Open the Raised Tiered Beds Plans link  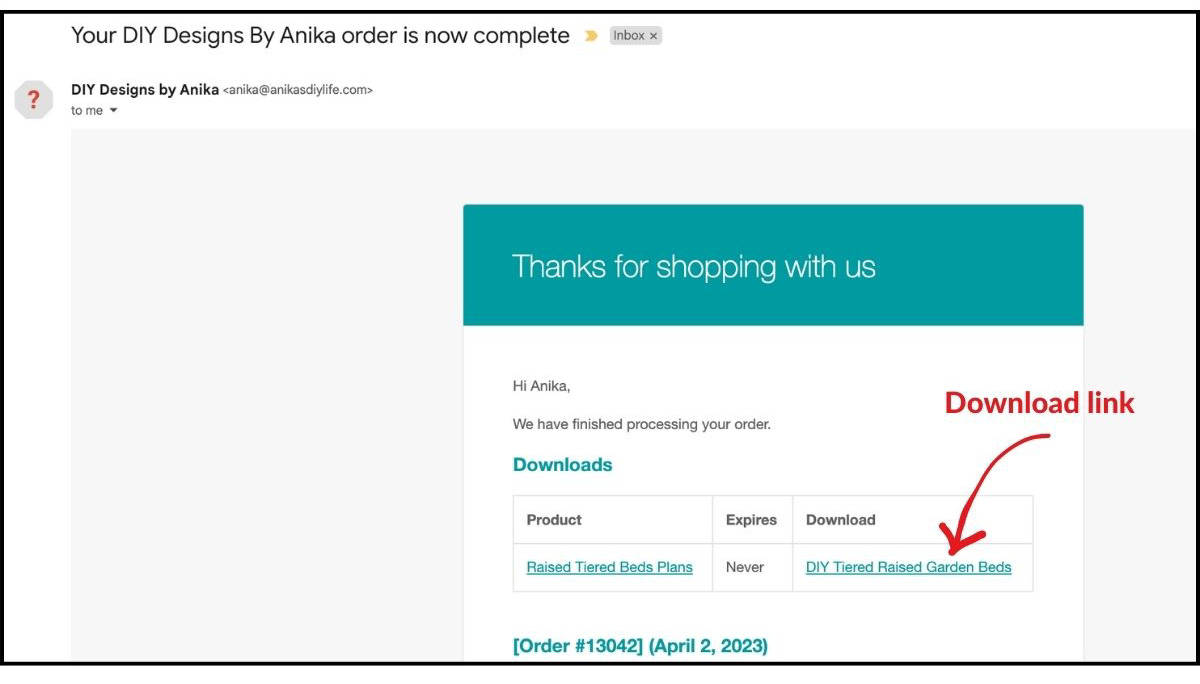[609, 567]
